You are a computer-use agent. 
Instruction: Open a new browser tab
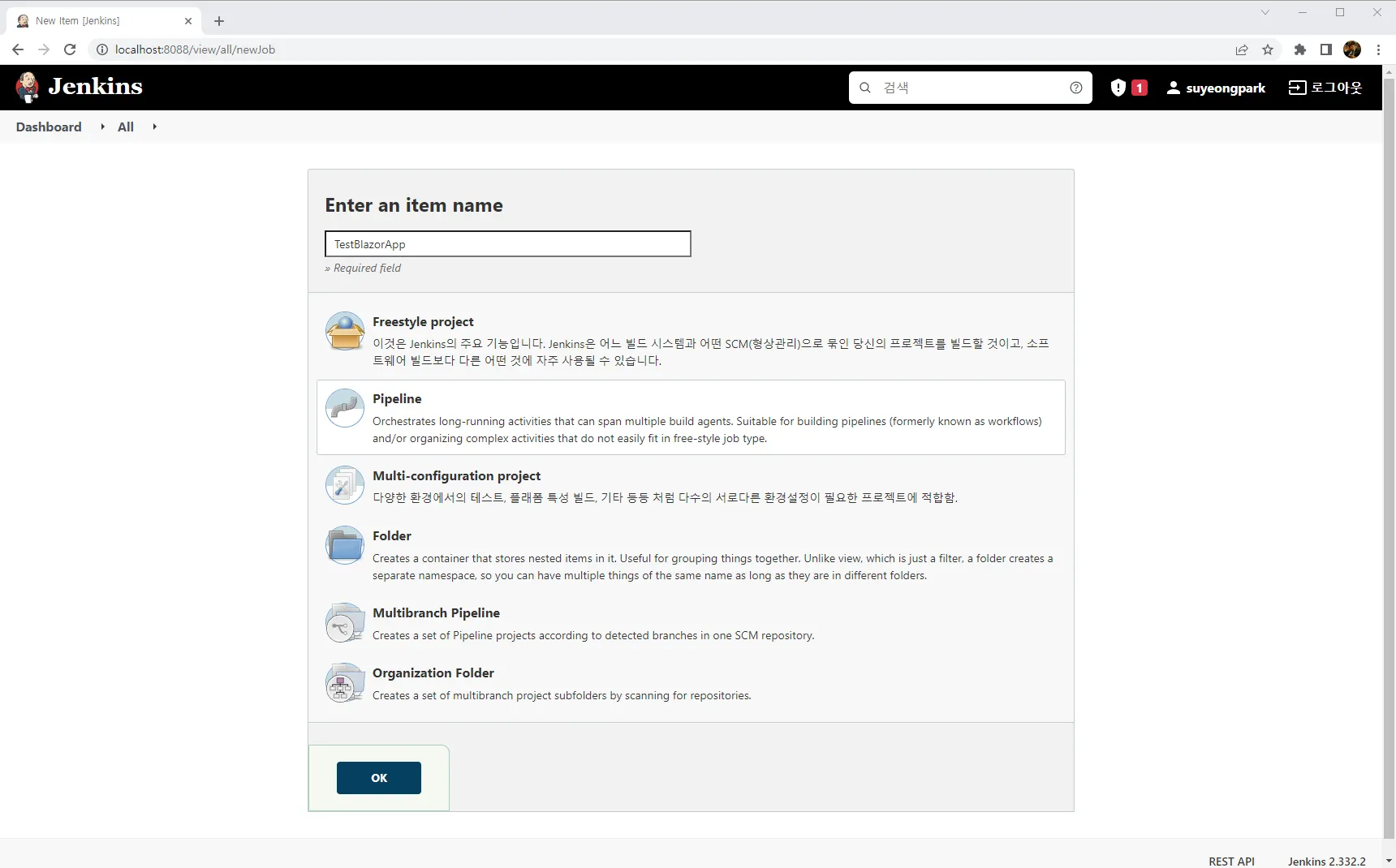(219, 21)
